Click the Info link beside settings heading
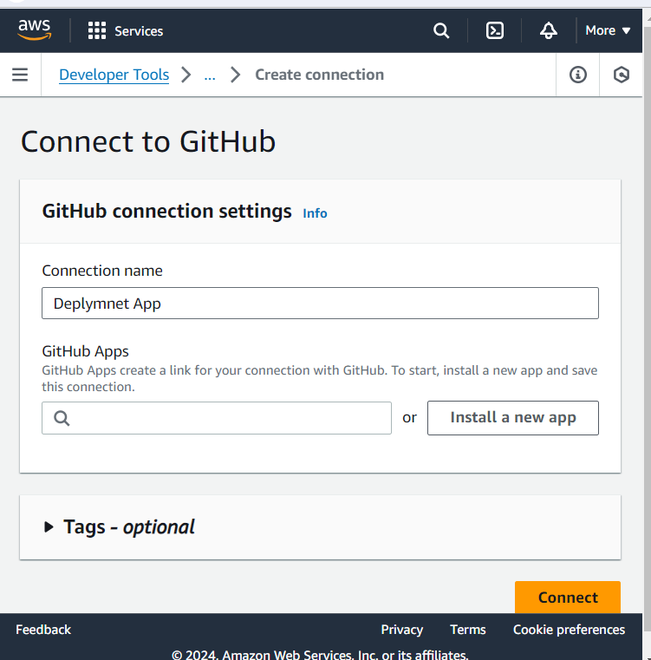The height and width of the screenshot is (660, 651). click(315, 213)
